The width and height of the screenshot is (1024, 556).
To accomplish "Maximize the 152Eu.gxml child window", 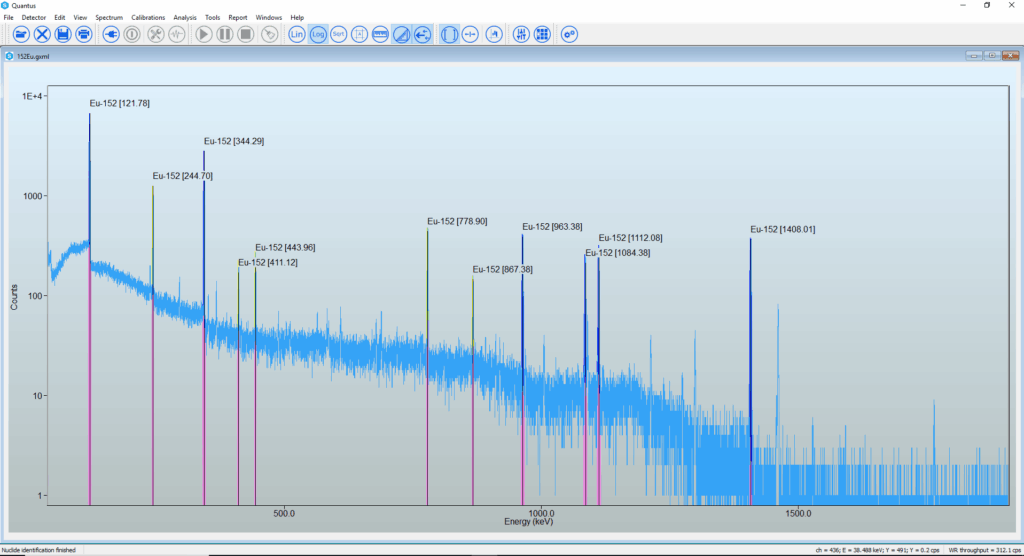I will pos(992,56).
